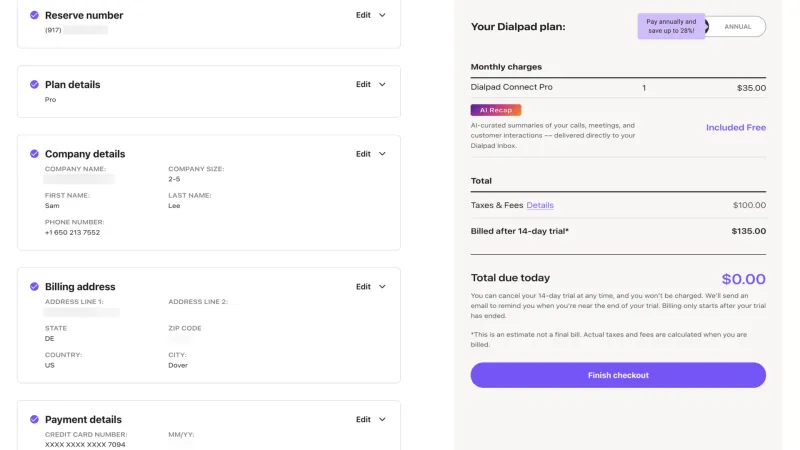This screenshot has height=450, width=800.
Task: Click the Dialpad Connect Pro line item
Action: 511,87
